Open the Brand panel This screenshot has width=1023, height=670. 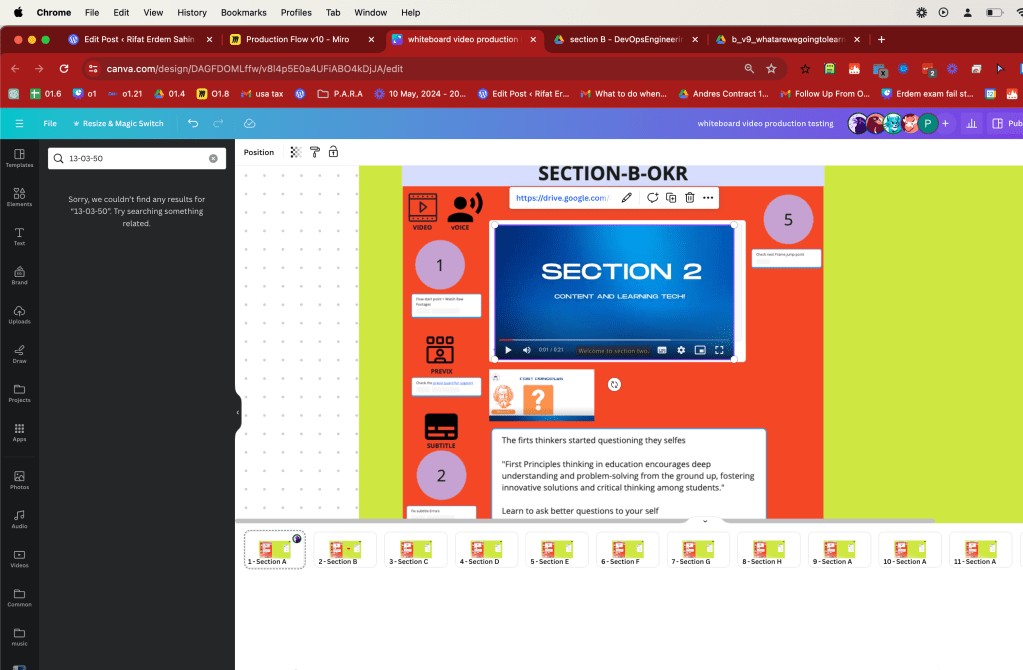point(20,275)
